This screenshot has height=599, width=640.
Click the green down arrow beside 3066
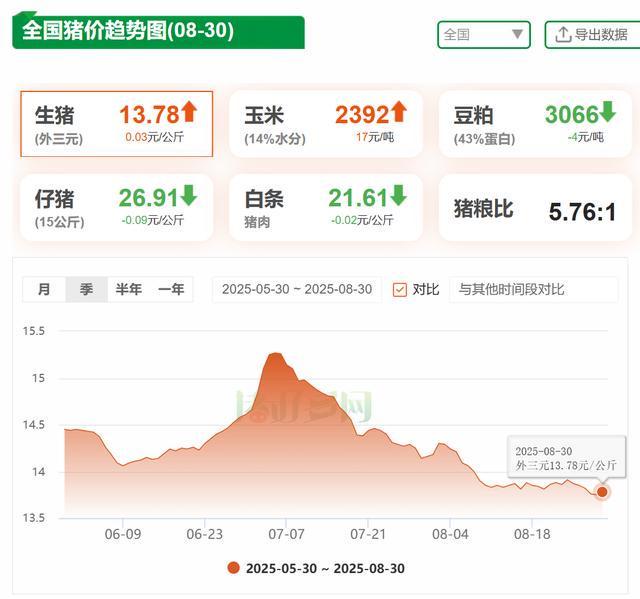click(608, 112)
